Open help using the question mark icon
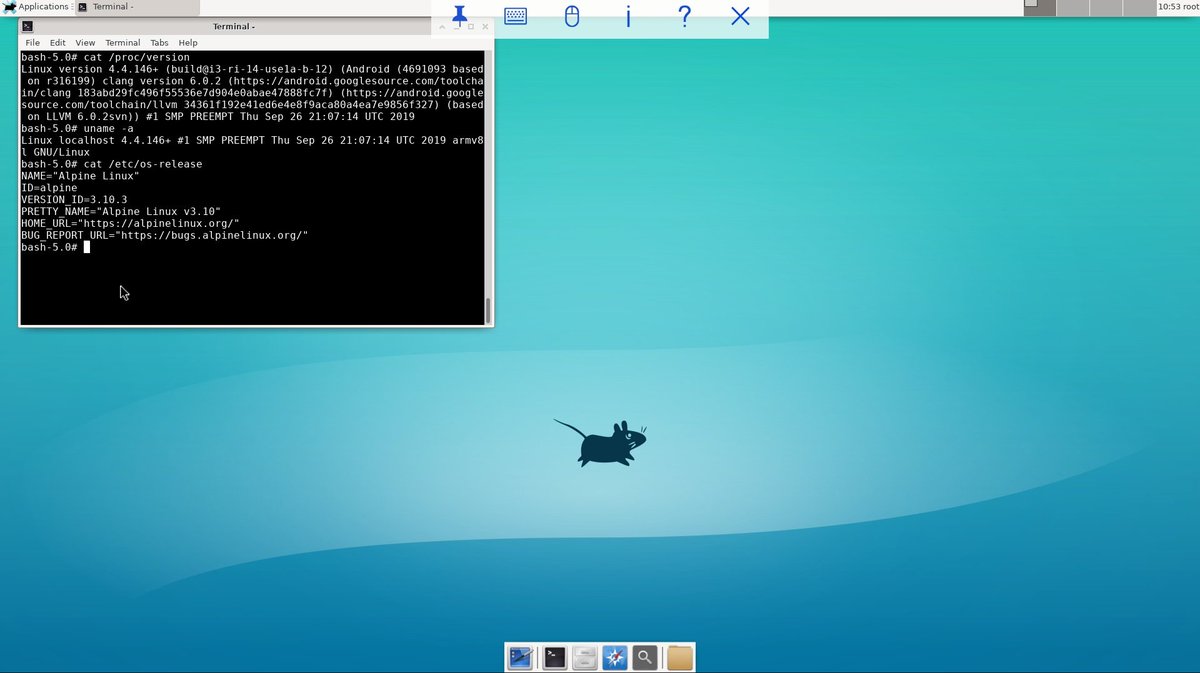The height and width of the screenshot is (673, 1200). (x=684, y=16)
